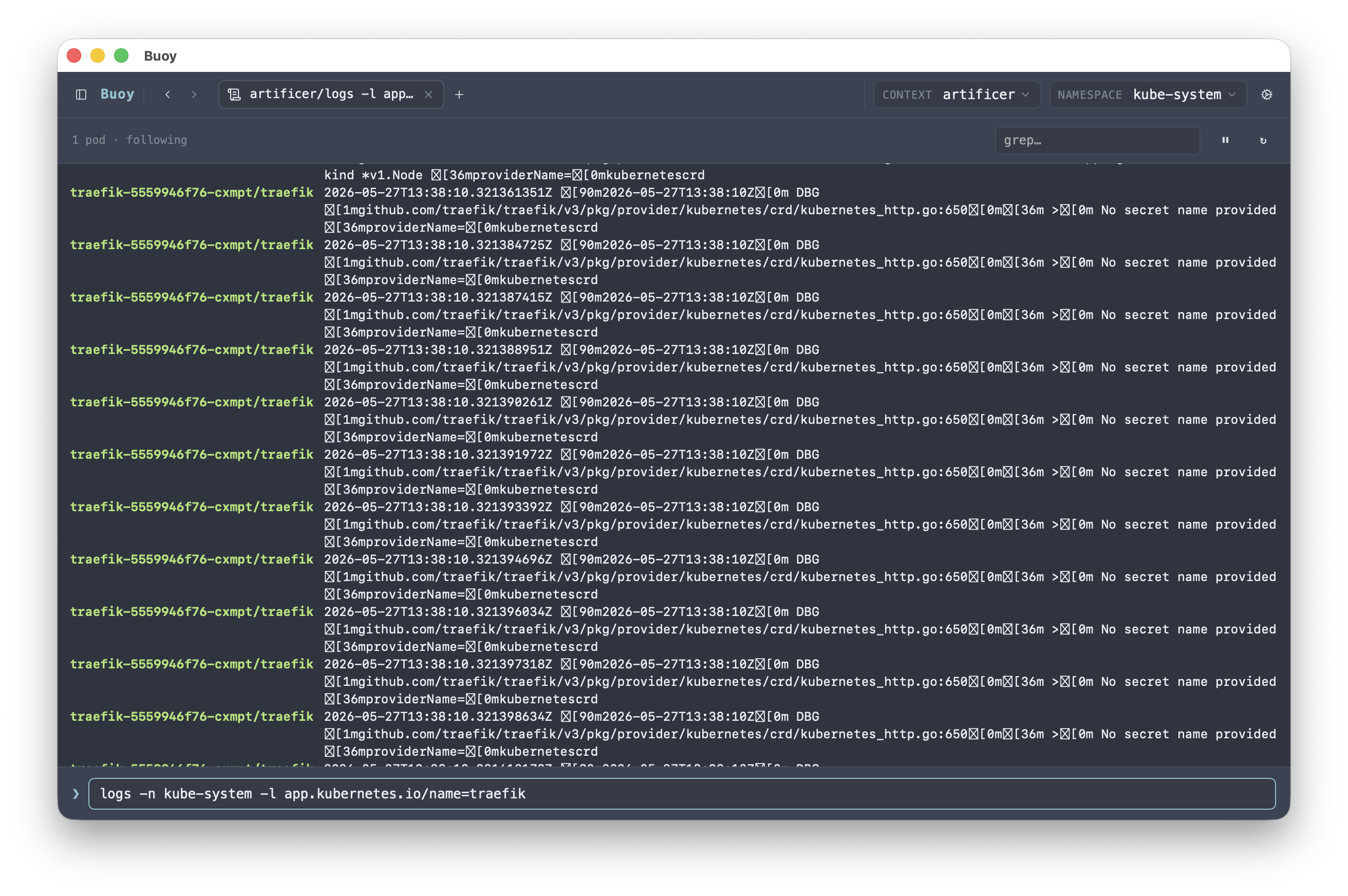Click the pod name beside timestamp ending 321398634Z

[x=192, y=717]
